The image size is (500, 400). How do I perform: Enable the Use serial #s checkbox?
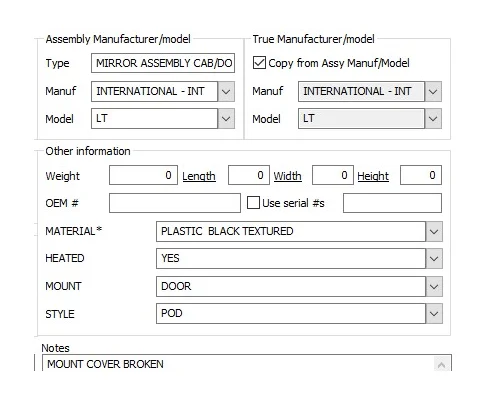[x=253, y=203]
